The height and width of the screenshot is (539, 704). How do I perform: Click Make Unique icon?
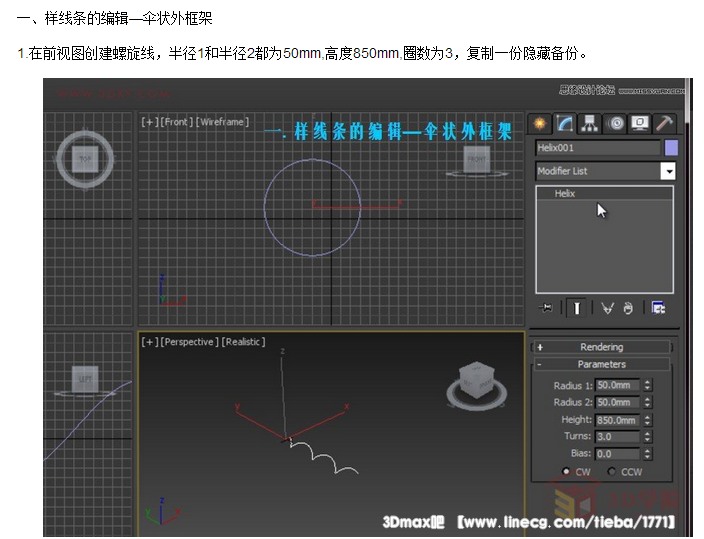click(607, 308)
